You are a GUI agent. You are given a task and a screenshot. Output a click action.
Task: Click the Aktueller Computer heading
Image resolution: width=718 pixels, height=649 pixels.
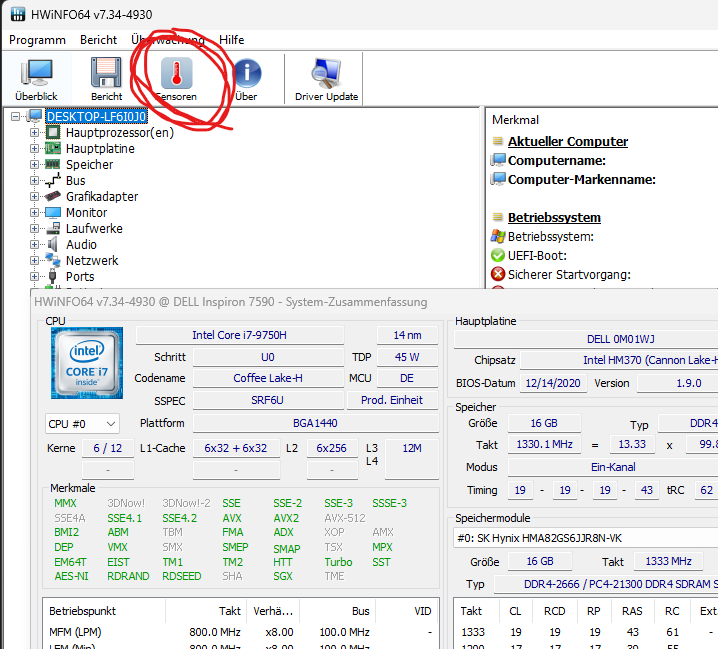pos(568,142)
